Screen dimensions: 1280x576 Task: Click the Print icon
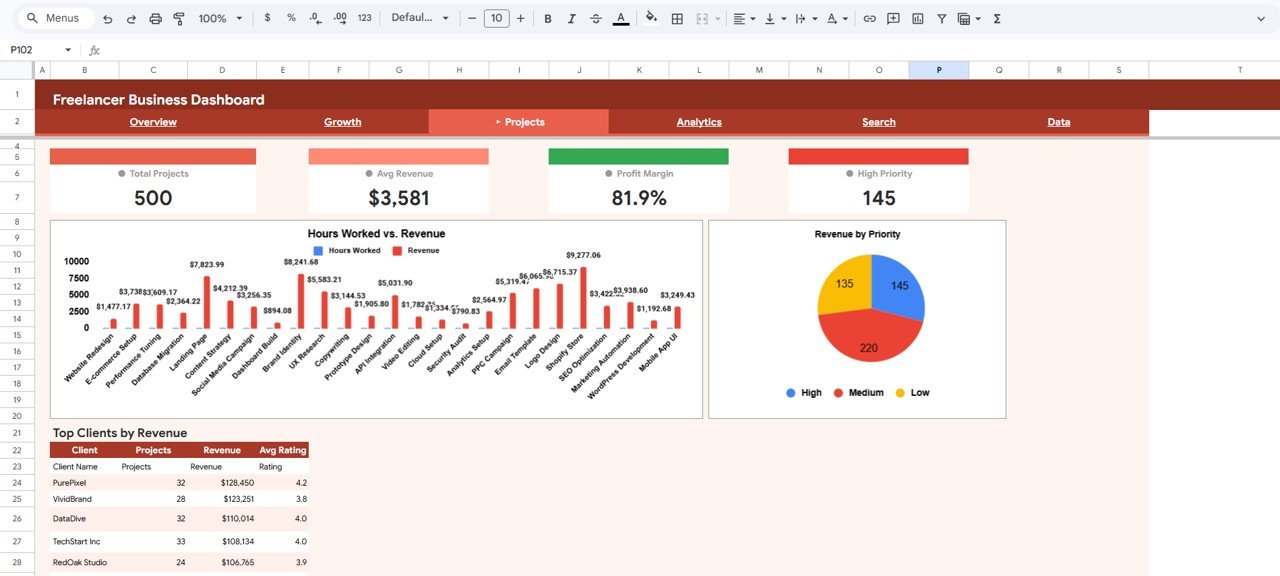[x=156, y=18]
